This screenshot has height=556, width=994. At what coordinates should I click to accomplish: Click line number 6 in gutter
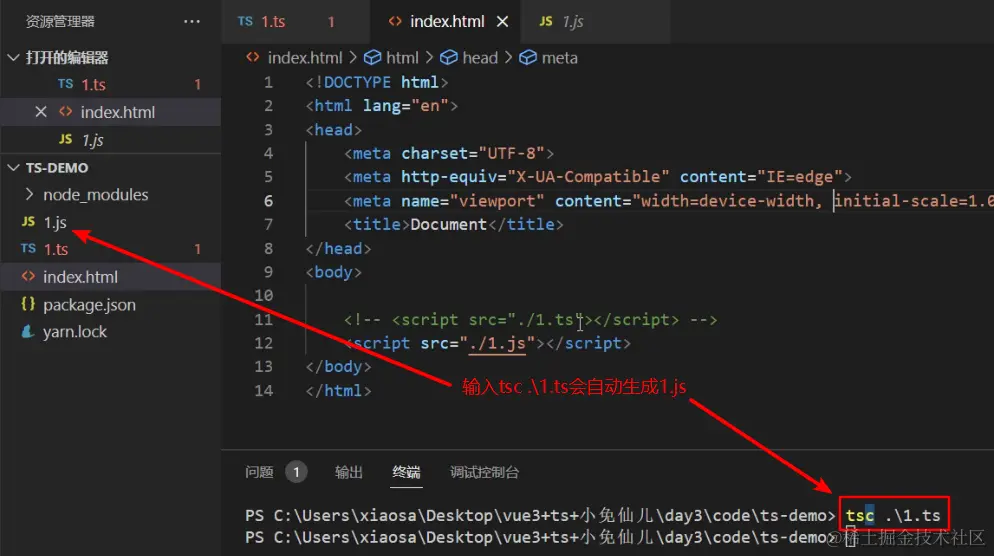(268, 201)
